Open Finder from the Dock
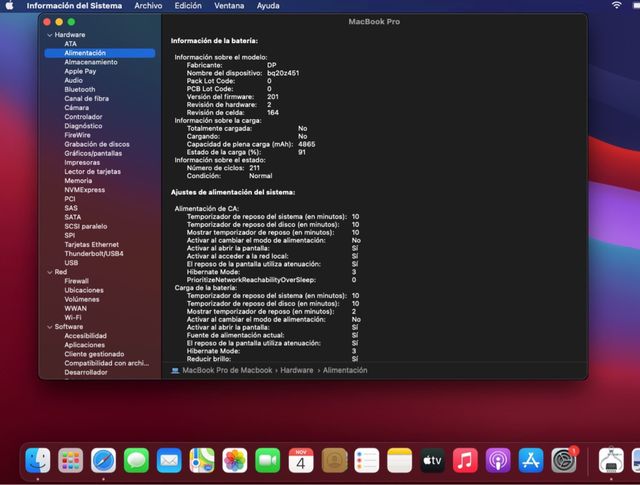Viewport: 640px width, 485px height. [x=38, y=460]
